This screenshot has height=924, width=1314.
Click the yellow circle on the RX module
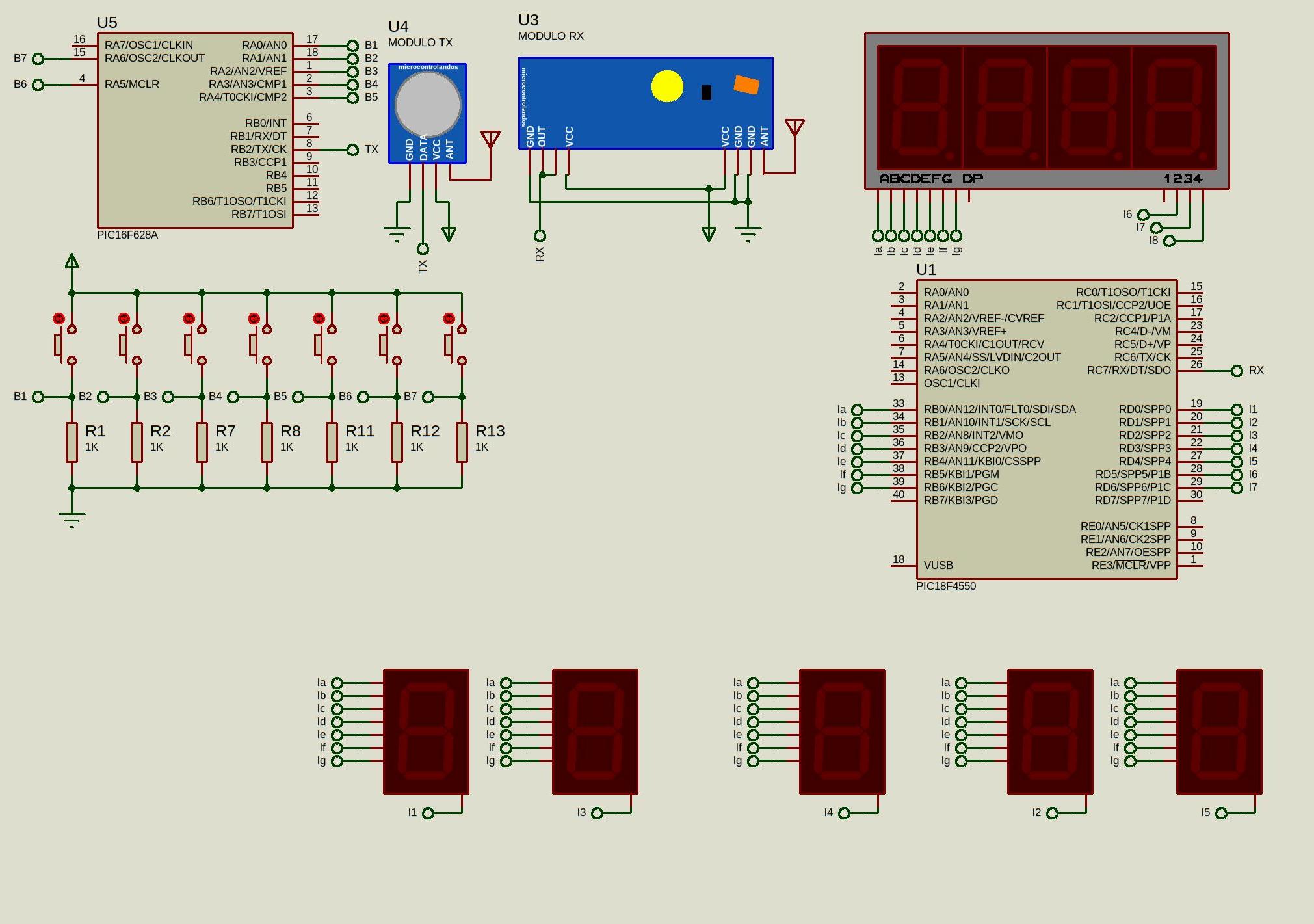pos(667,86)
